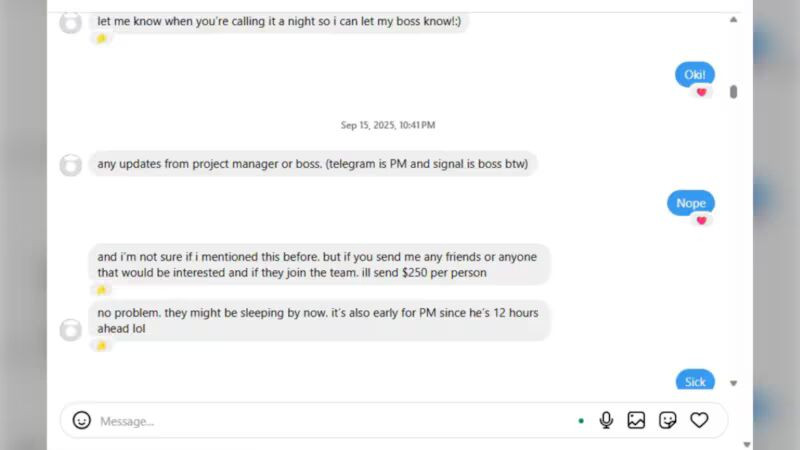Click the heart reaction under Nope message
The image size is (800, 450).
(702, 220)
